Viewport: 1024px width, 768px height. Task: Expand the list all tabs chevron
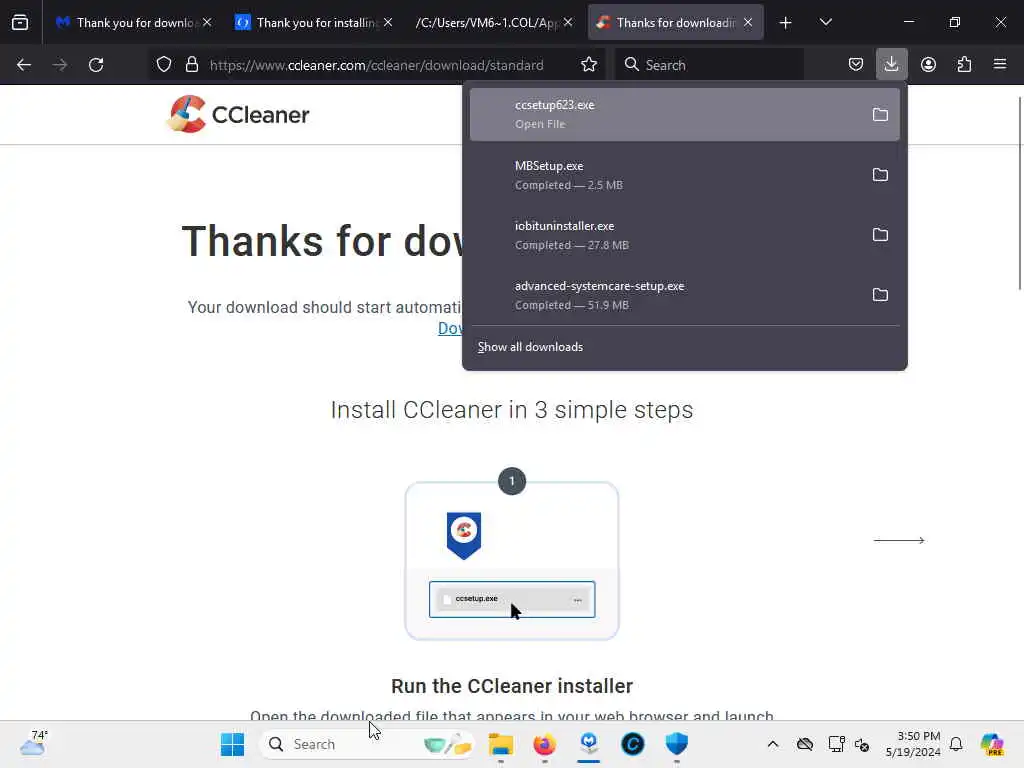coord(825,23)
